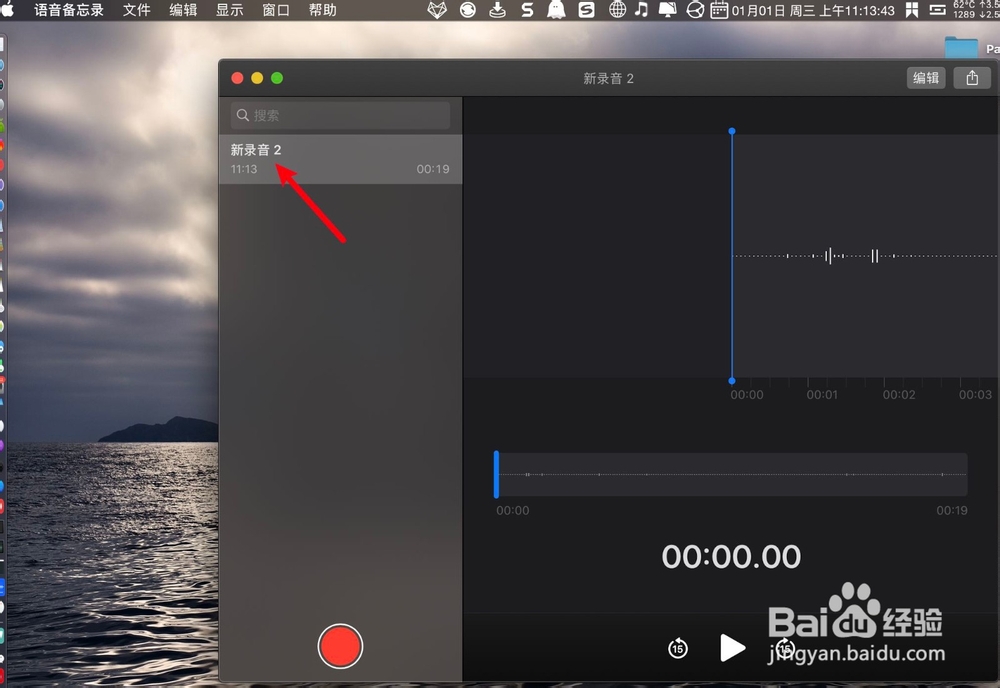This screenshot has width=1000, height=688.
Task: Click the forward 15 seconds icon
Action: (786, 648)
